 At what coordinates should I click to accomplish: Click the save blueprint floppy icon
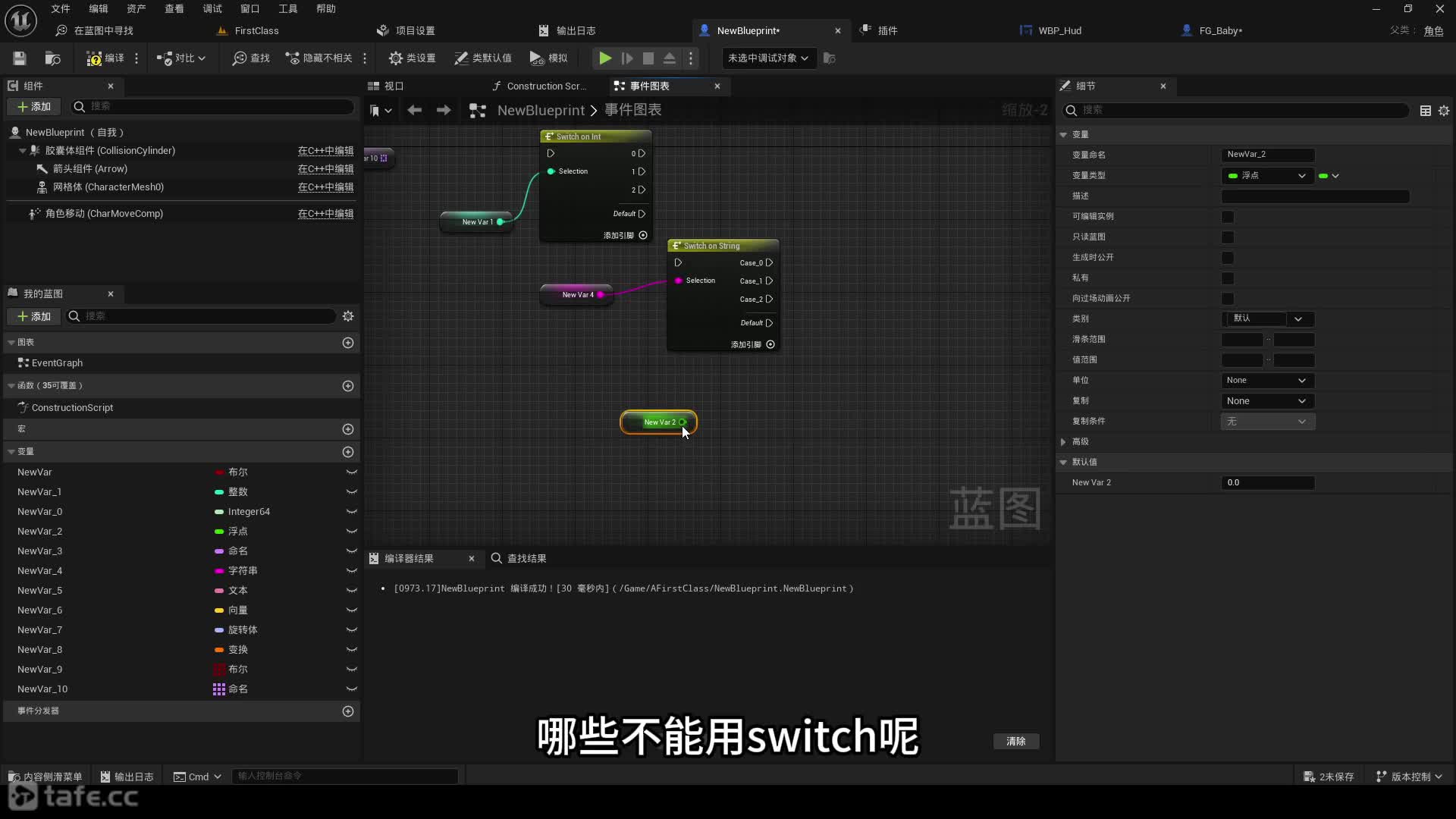pos(20,58)
